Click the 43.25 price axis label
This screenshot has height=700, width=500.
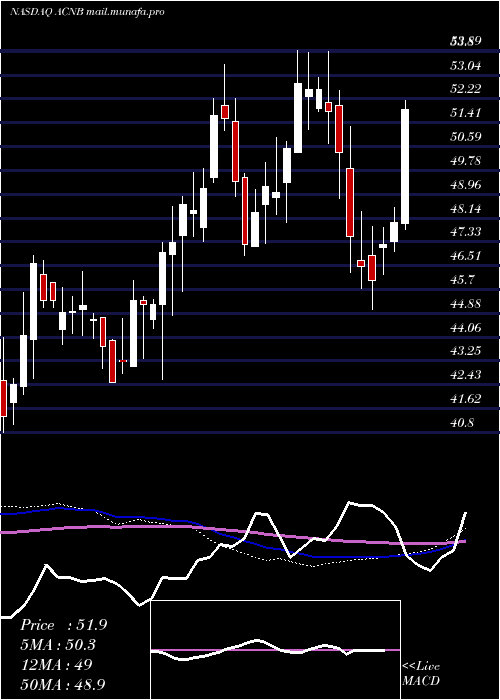466,351
